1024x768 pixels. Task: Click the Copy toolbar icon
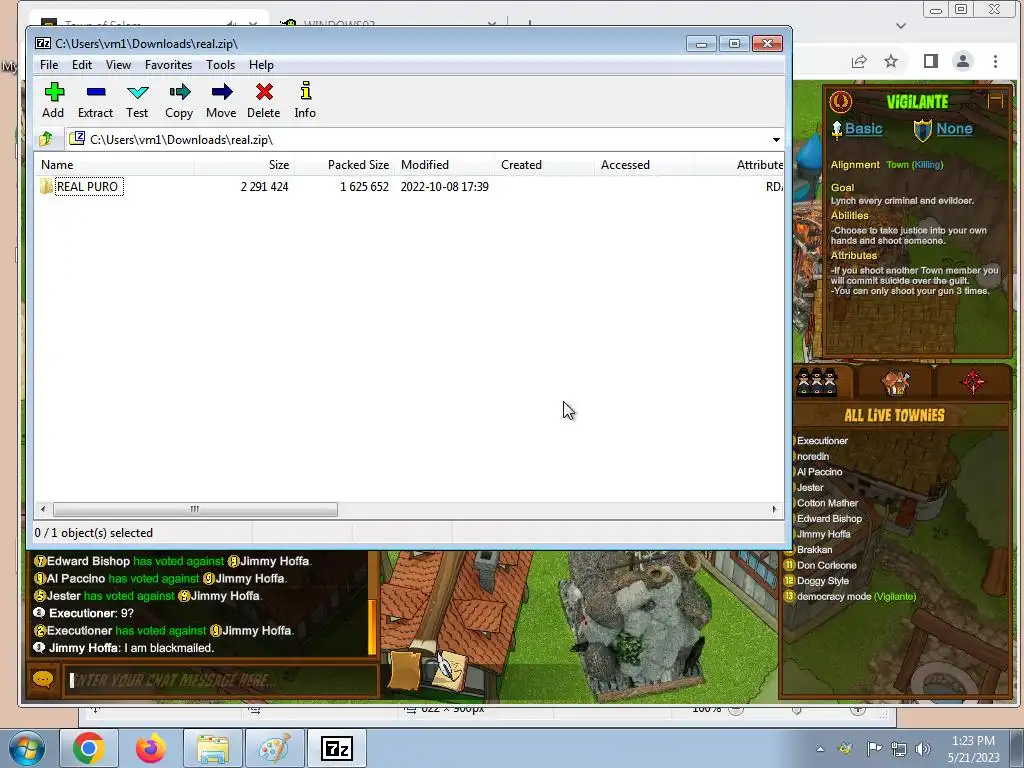(x=179, y=100)
